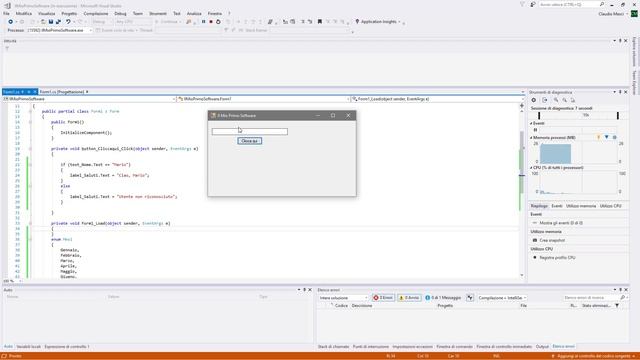Toggle the 0 Avvisi warnings filter
This screenshot has width=640, height=360.
tap(409, 298)
